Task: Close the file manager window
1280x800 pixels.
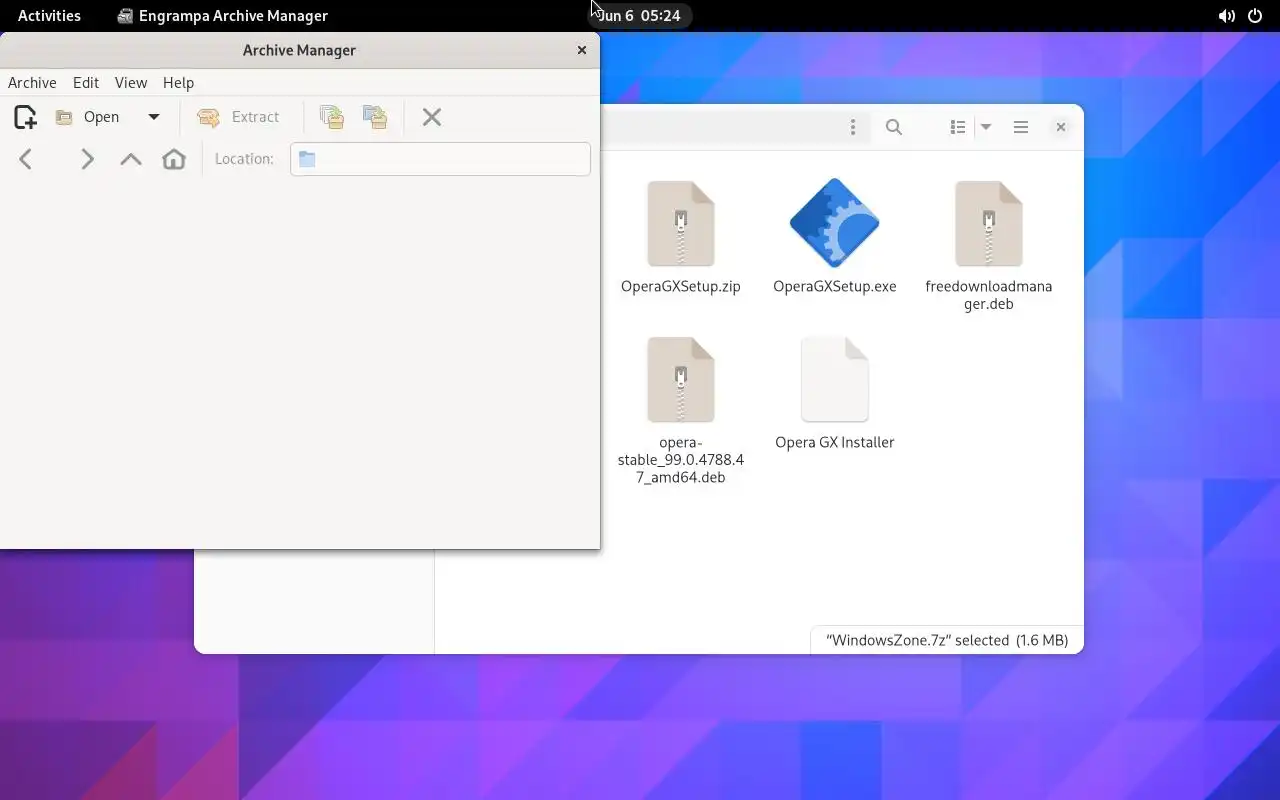Action: (1061, 127)
